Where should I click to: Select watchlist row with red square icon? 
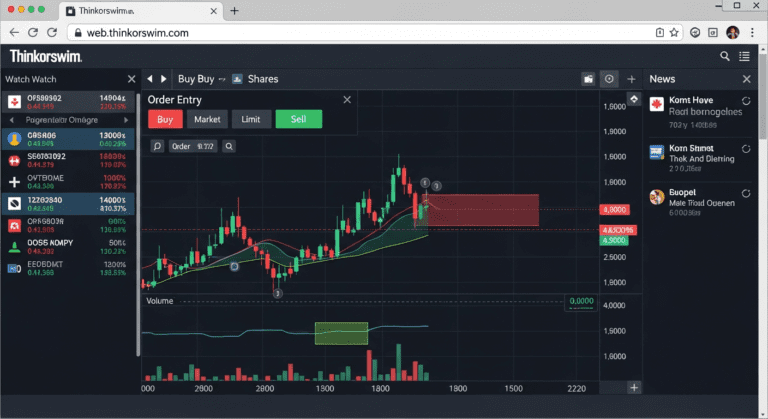(68, 225)
